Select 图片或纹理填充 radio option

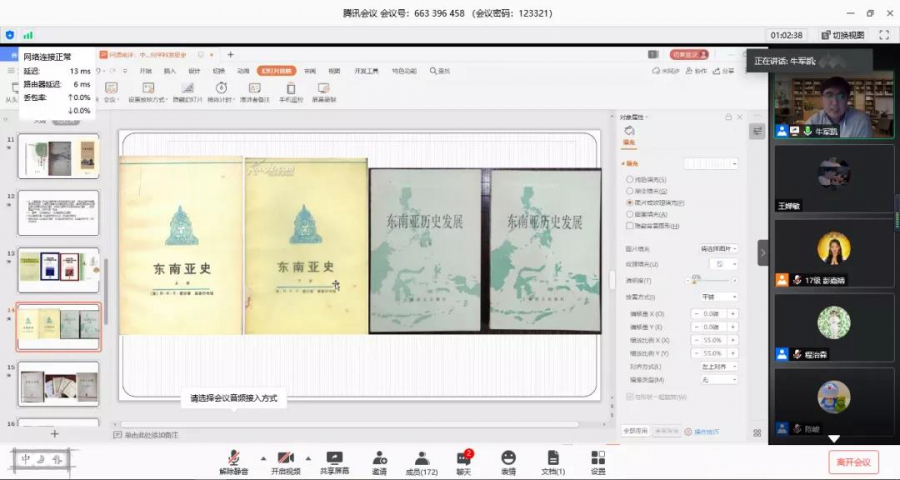click(629, 202)
